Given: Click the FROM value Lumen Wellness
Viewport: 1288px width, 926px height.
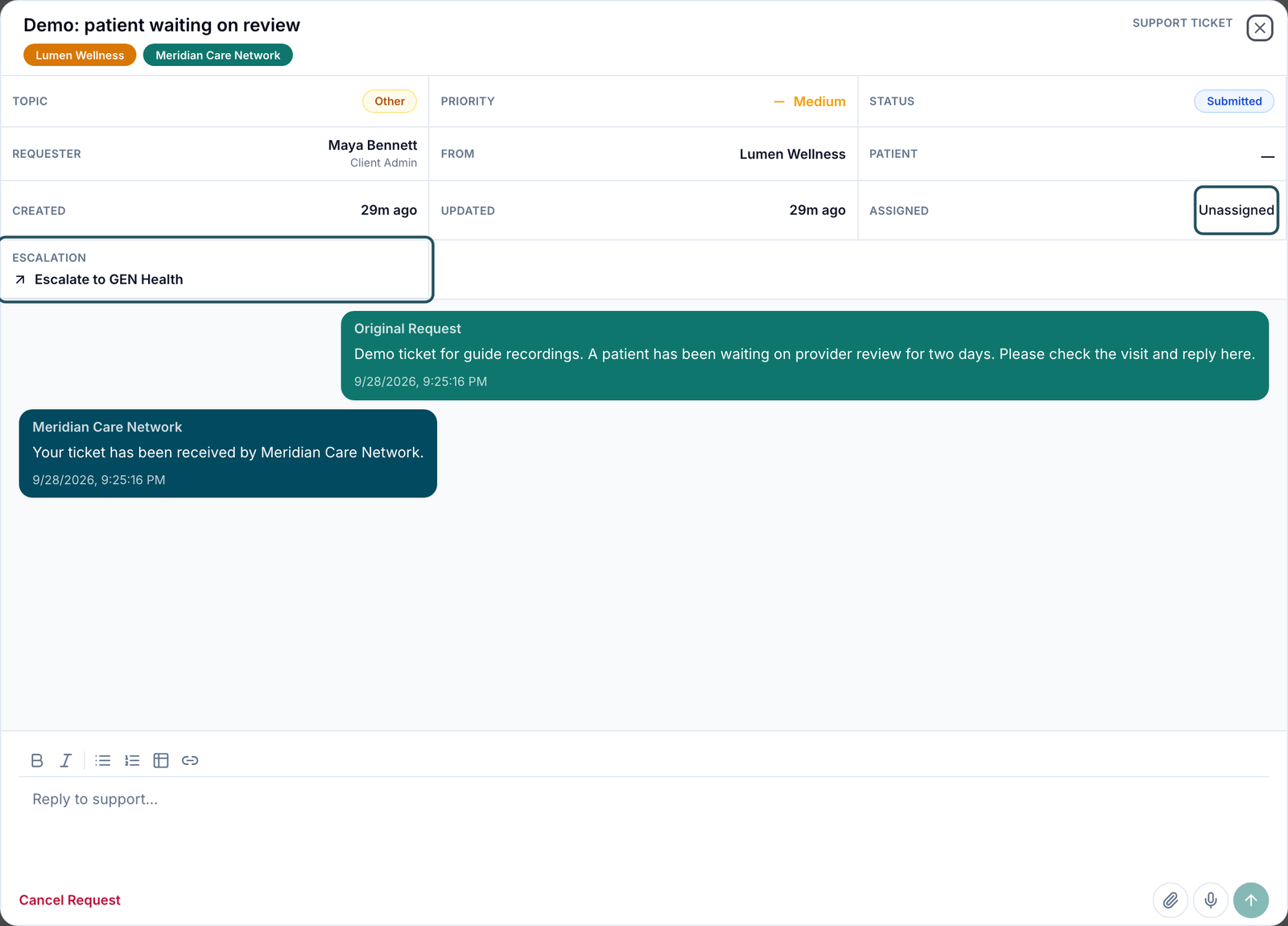Looking at the screenshot, I should tap(793, 154).
